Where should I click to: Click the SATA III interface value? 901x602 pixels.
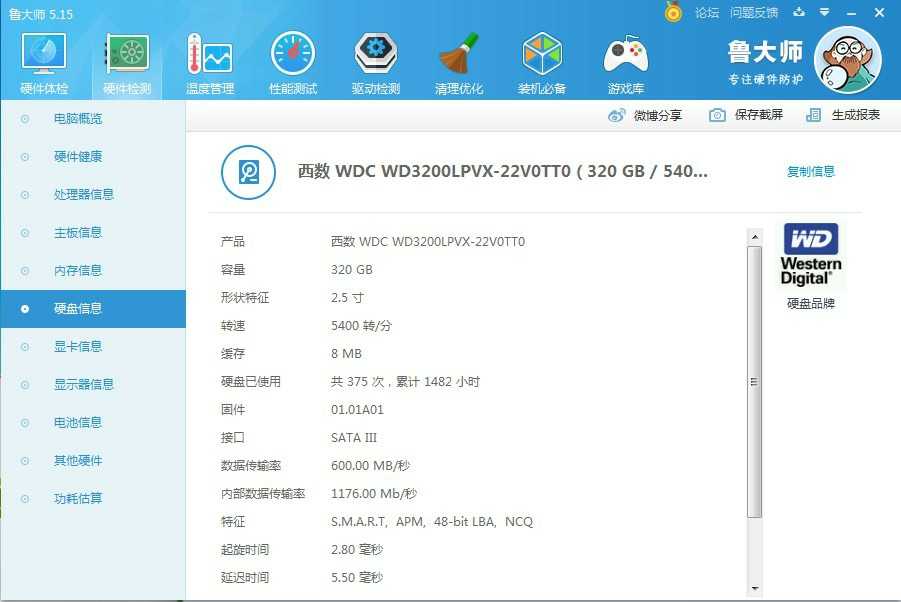coord(354,438)
